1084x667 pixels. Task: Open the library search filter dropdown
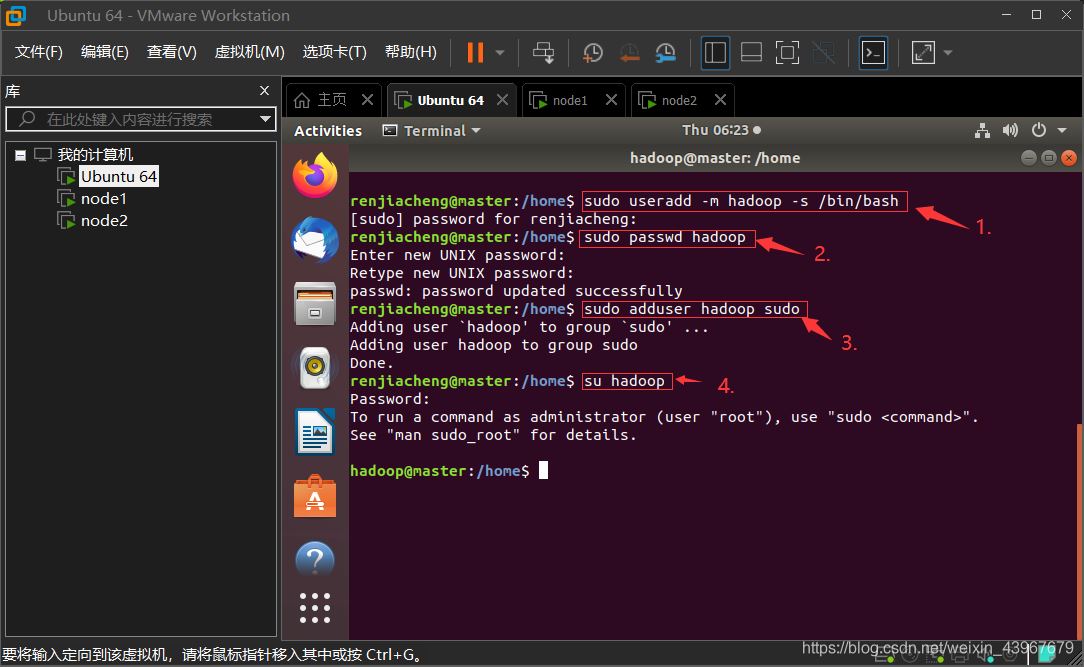(x=266, y=119)
